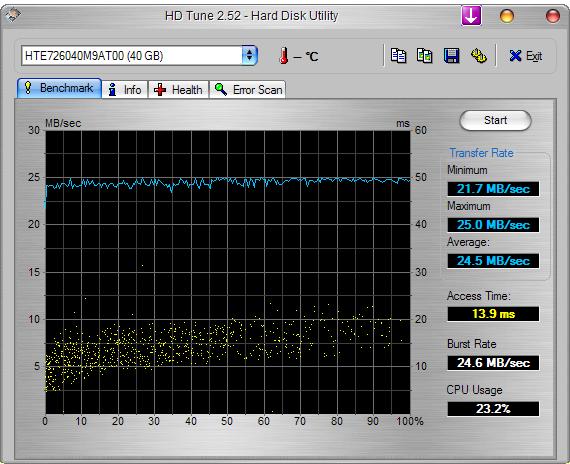Open the options gear icon
The image size is (570, 464).
coord(479,56)
